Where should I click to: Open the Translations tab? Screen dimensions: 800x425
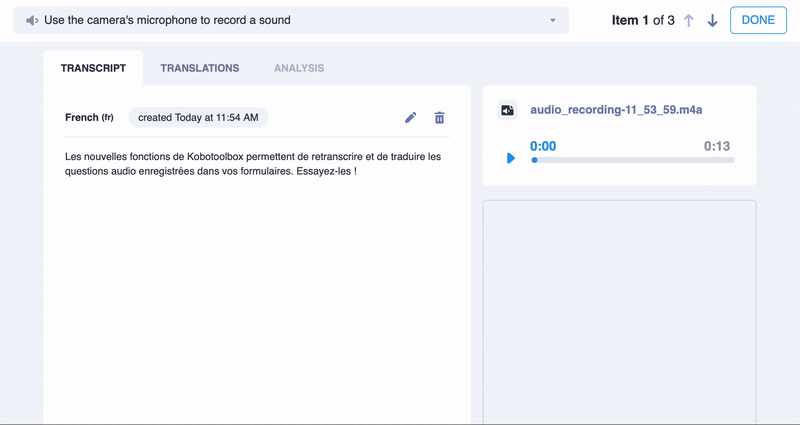tap(200, 68)
